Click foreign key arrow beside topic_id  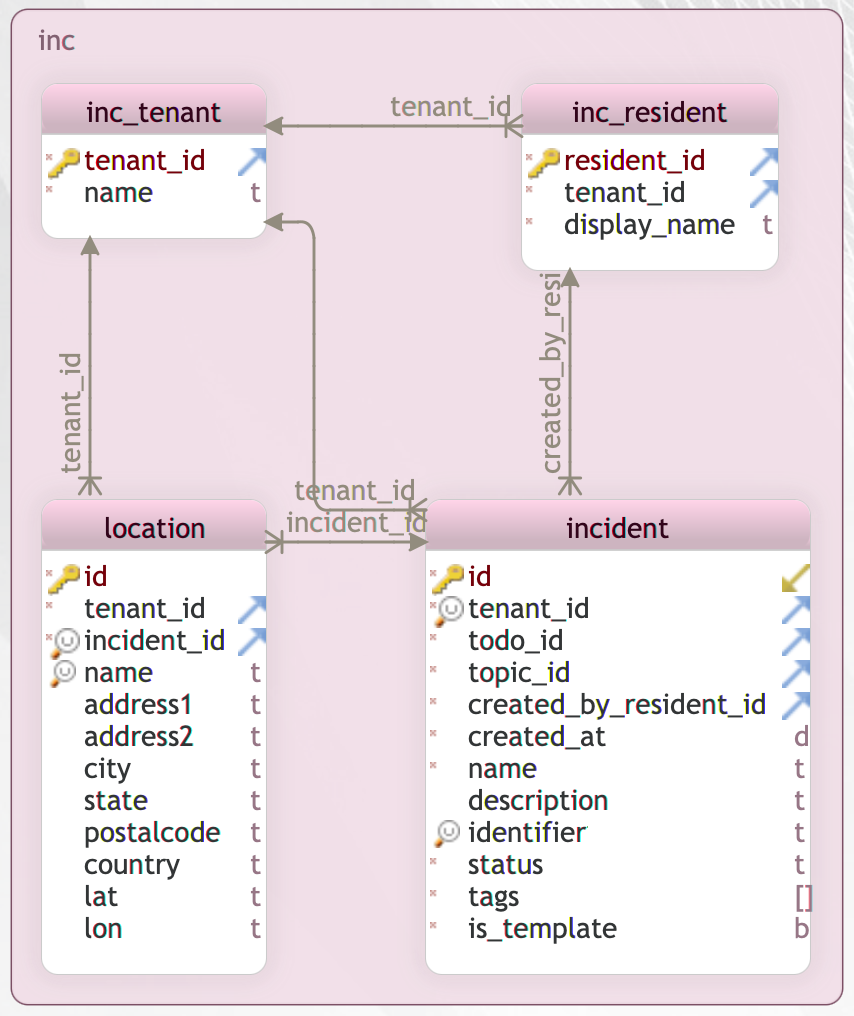point(796,673)
